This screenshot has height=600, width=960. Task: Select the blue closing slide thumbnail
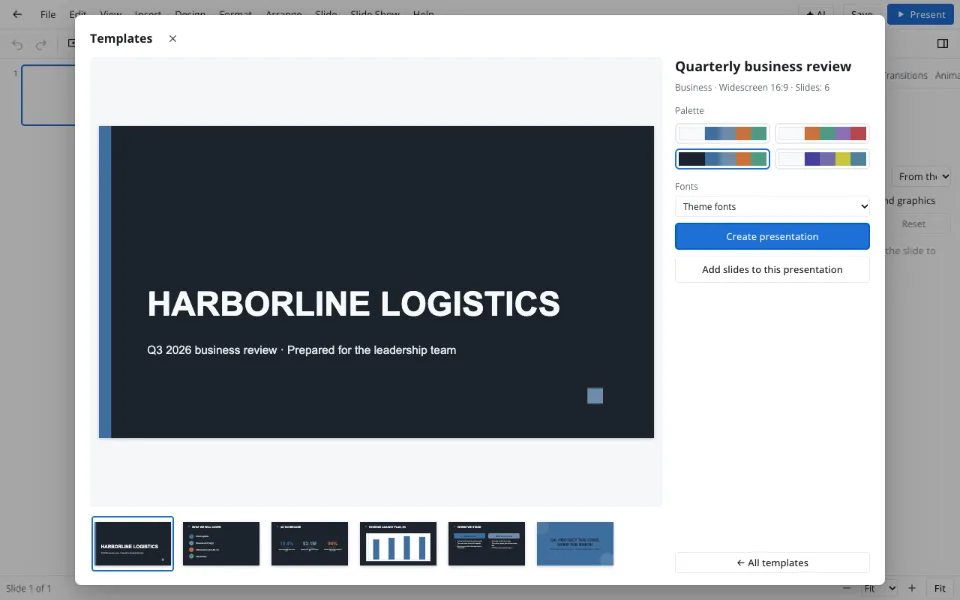coord(575,544)
